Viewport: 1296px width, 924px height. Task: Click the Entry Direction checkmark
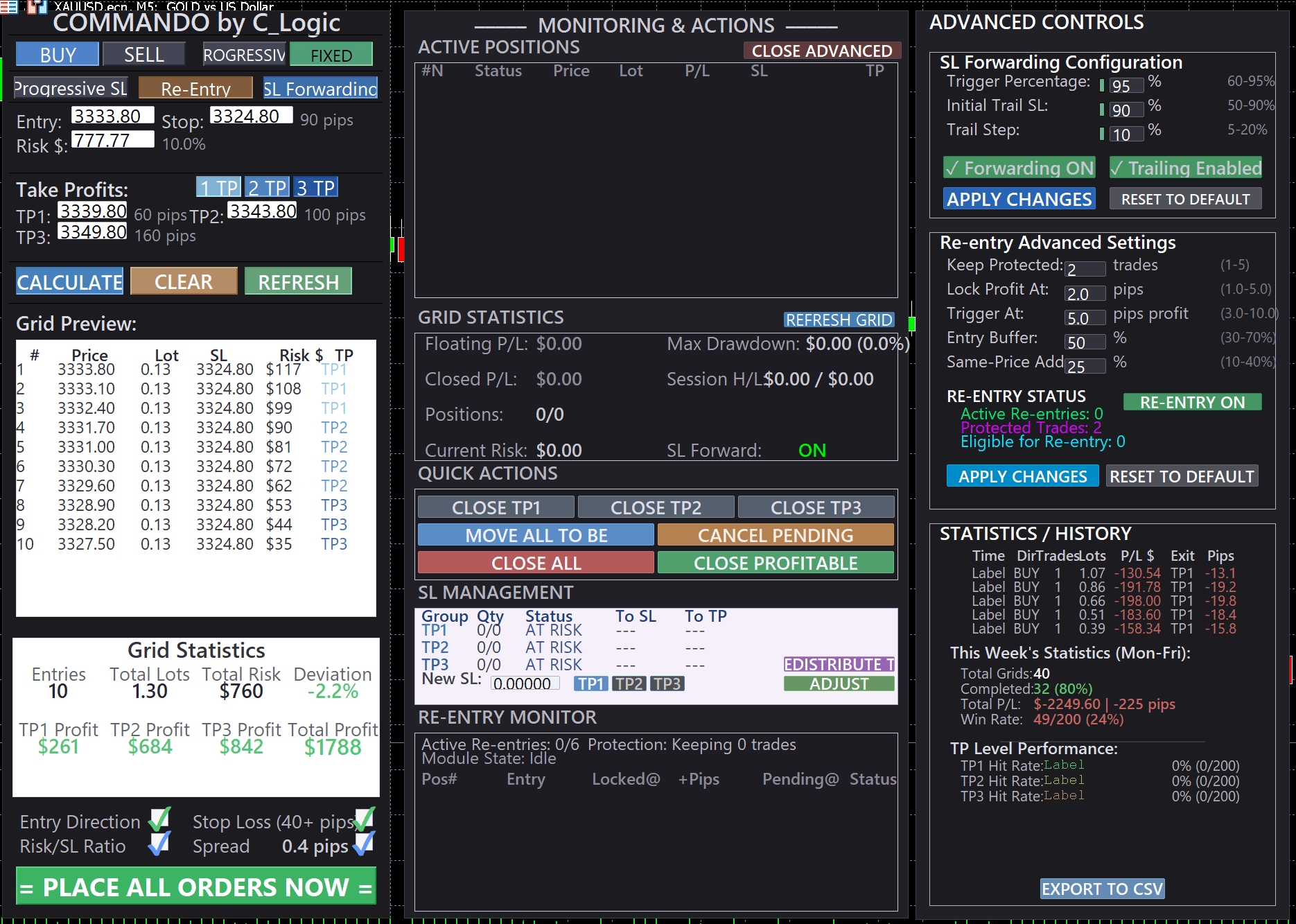(160, 819)
